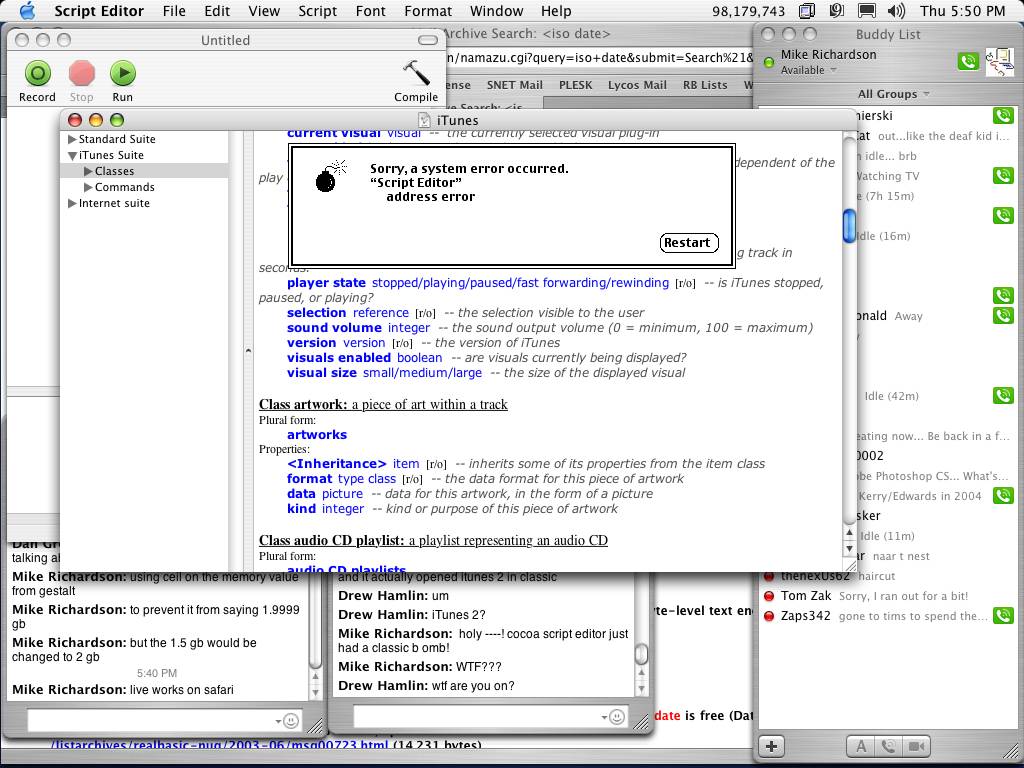Click the scroll down arrow in iTunes dictionary
This screenshot has width=1024, height=768.
849,548
